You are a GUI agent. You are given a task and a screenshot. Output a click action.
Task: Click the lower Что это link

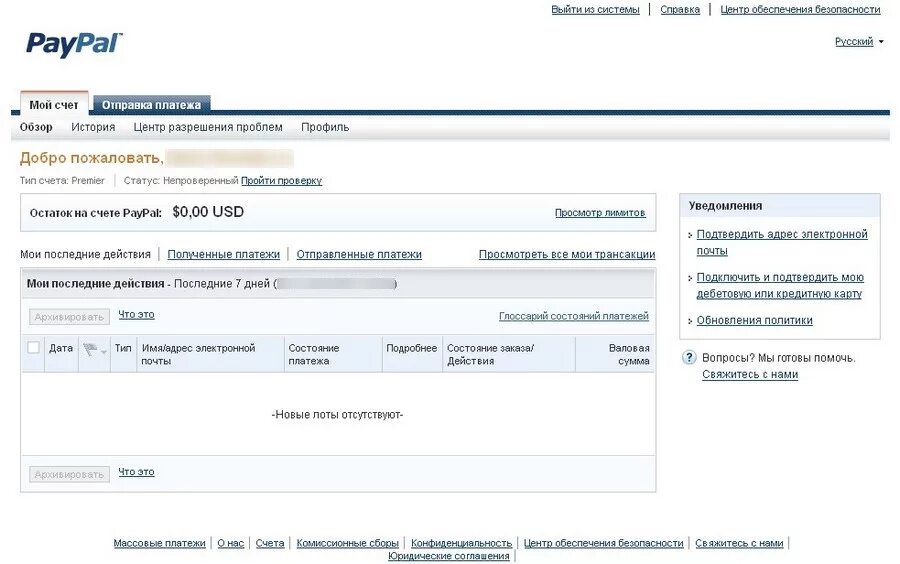(136, 472)
